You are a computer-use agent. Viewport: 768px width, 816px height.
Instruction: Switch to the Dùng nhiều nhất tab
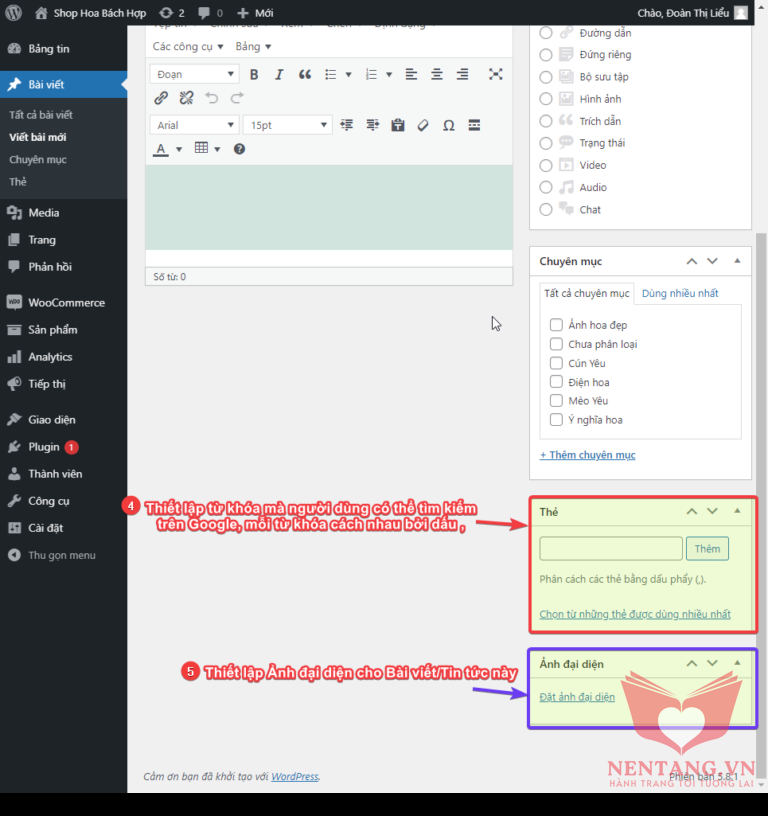(x=680, y=293)
